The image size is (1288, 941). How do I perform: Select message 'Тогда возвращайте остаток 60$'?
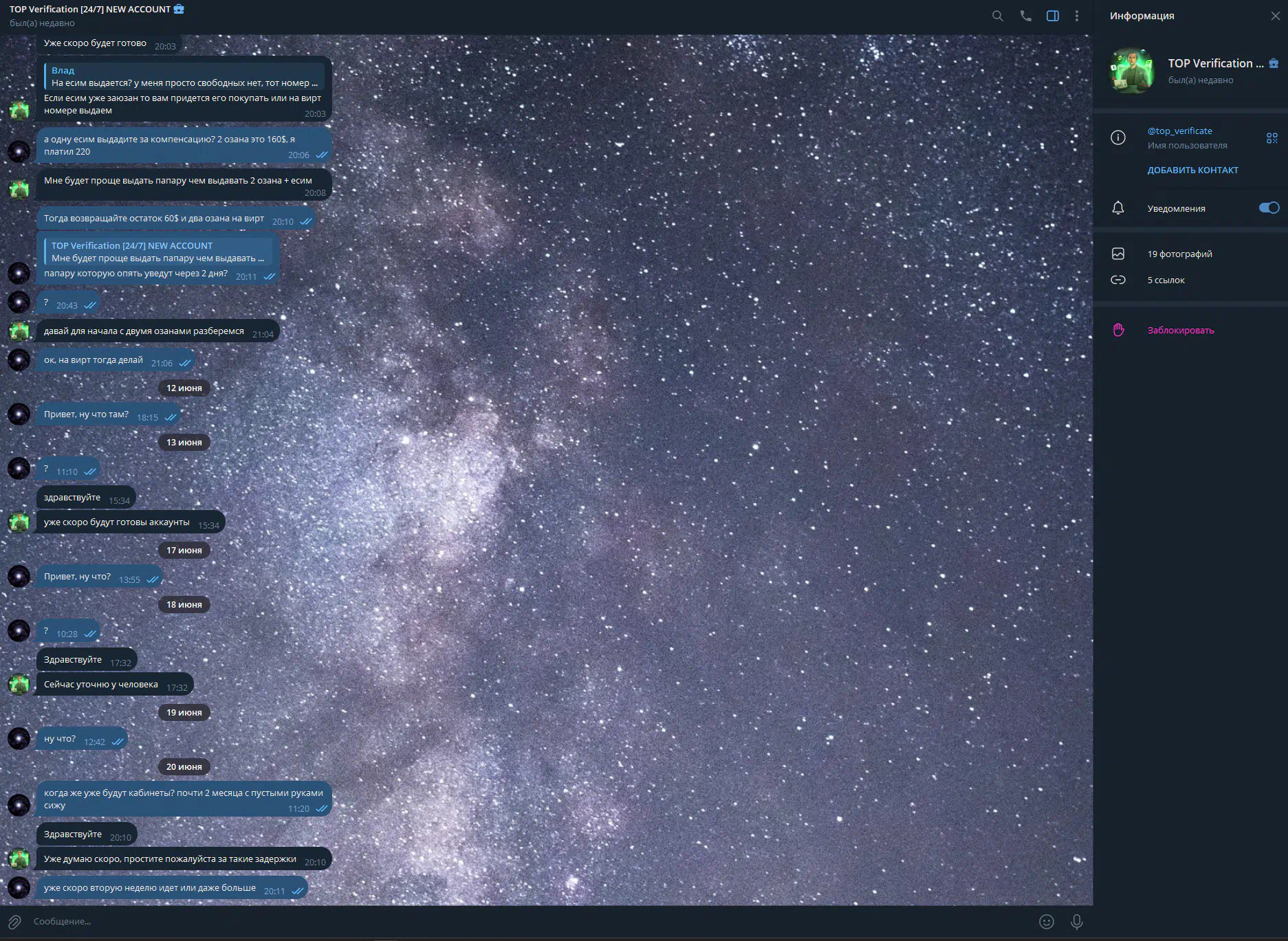point(176,219)
